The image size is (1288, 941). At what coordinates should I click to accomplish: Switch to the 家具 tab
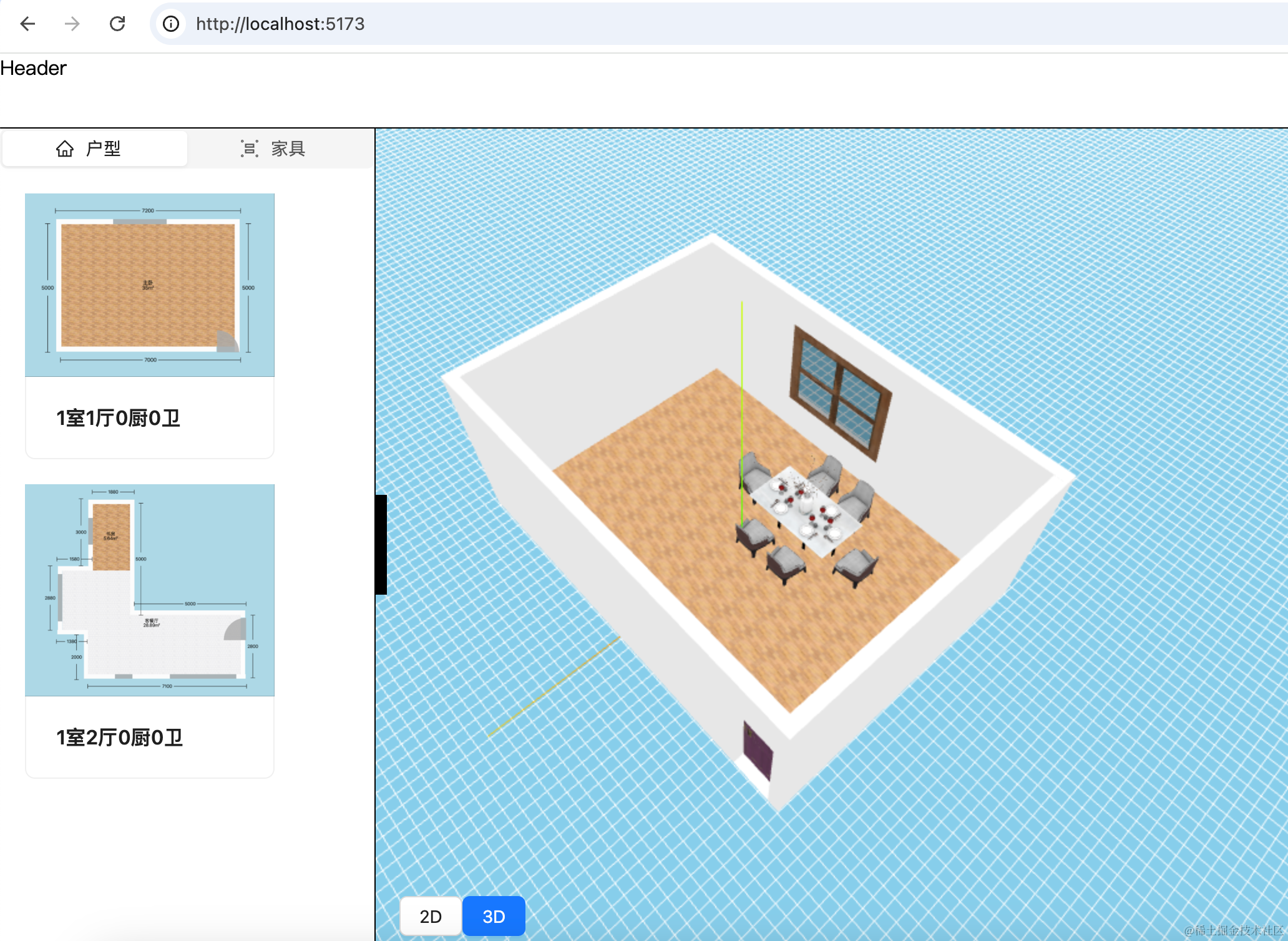tap(280, 149)
